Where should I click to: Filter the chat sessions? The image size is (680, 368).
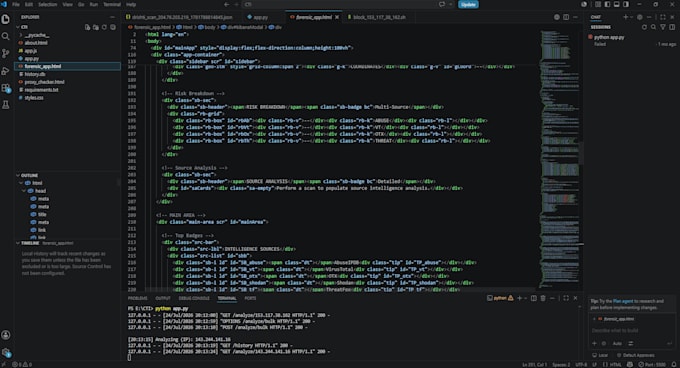click(663, 27)
